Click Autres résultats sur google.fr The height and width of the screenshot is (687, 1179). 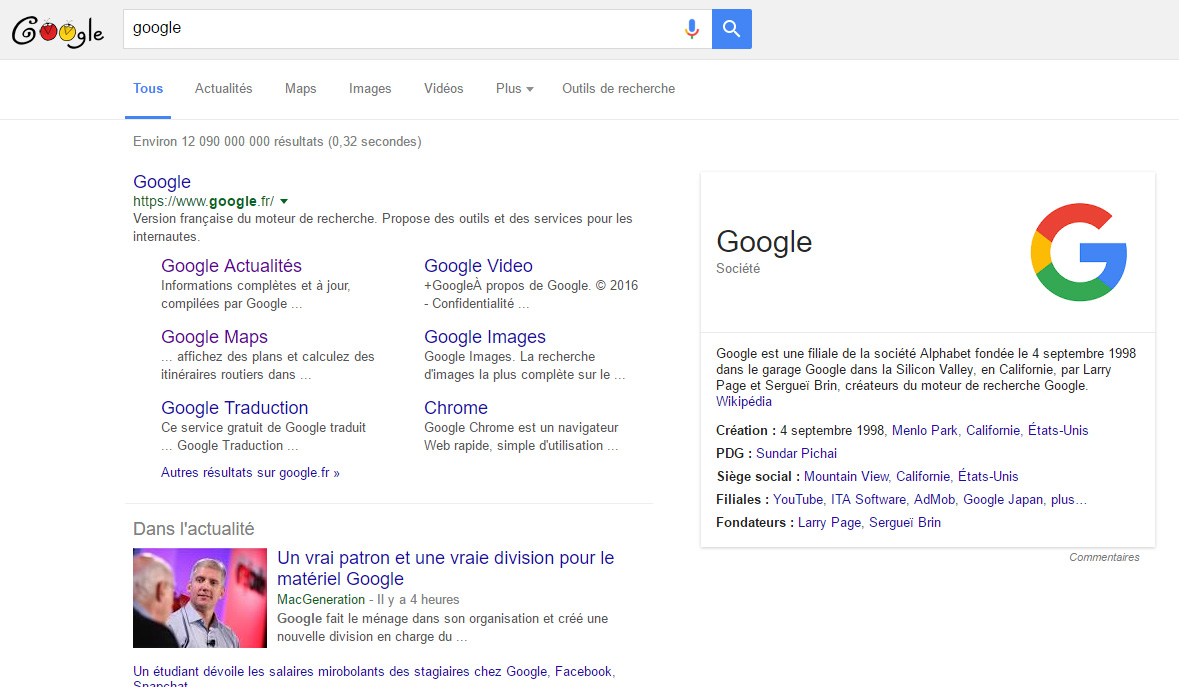click(x=250, y=473)
